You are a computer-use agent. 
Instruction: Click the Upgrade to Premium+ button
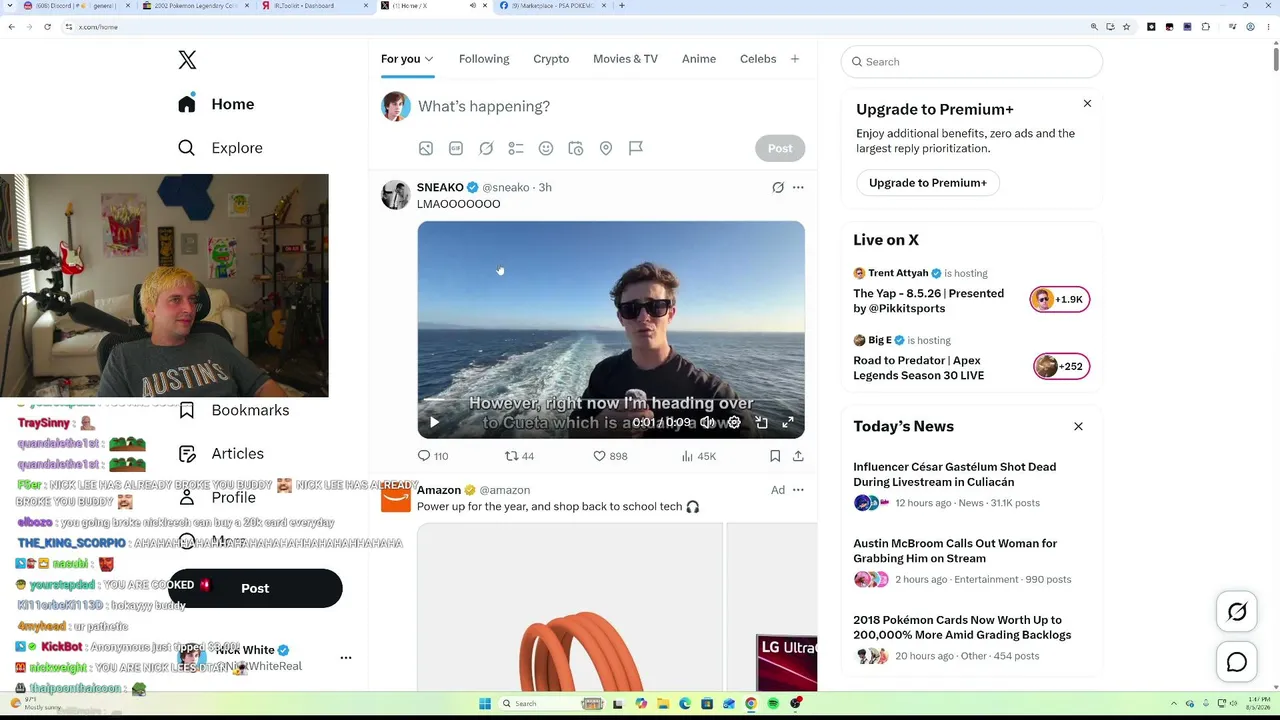pos(928,183)
